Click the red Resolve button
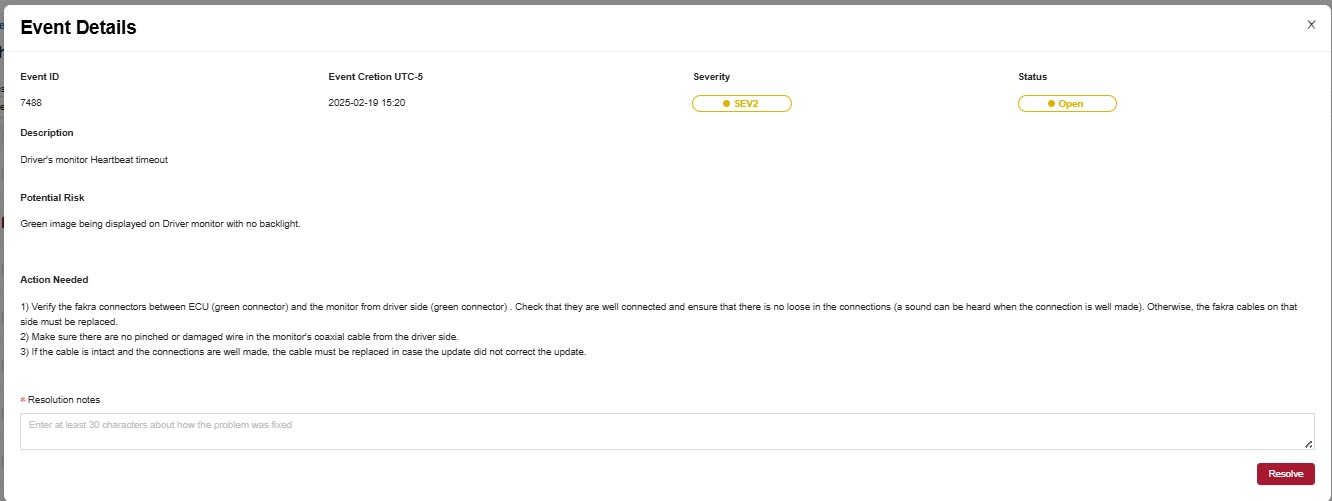The height and width of the screenshot is (501, 1332). click(1285, 474)
